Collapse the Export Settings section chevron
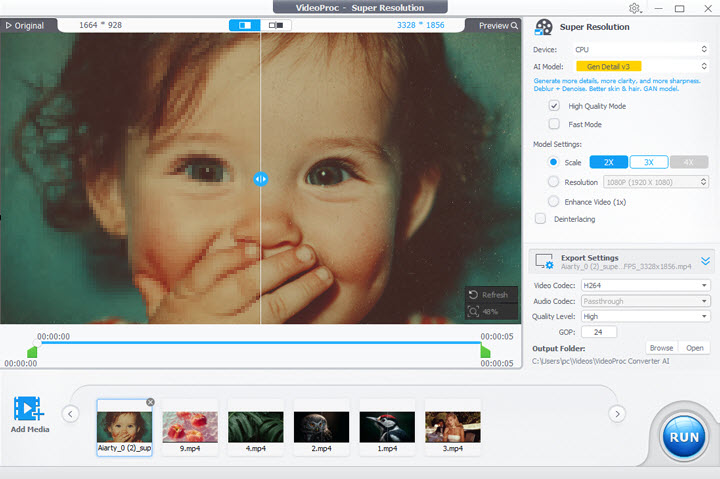This screenshot has width=720, height=479. click(705, 261)
